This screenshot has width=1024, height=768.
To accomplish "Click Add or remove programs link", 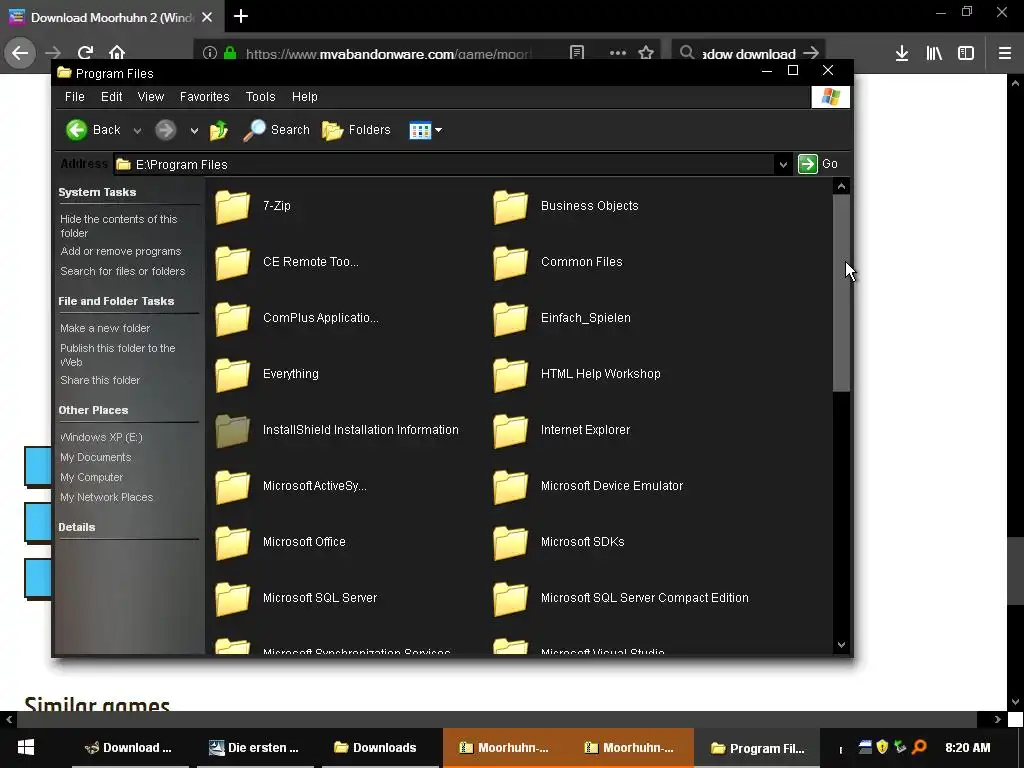I will point(121,251).
